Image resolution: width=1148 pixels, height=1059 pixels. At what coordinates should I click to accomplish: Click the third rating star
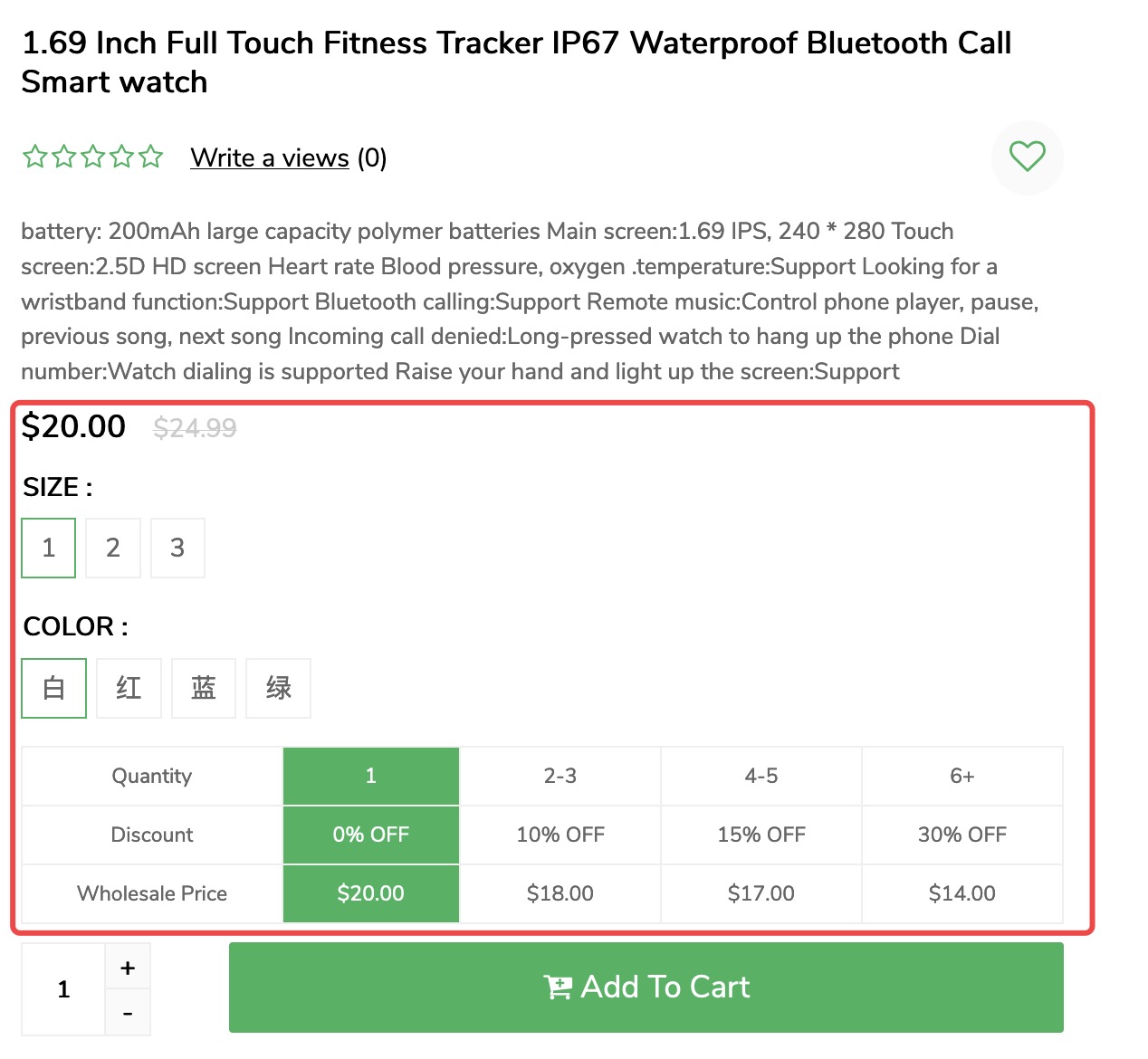93,157
